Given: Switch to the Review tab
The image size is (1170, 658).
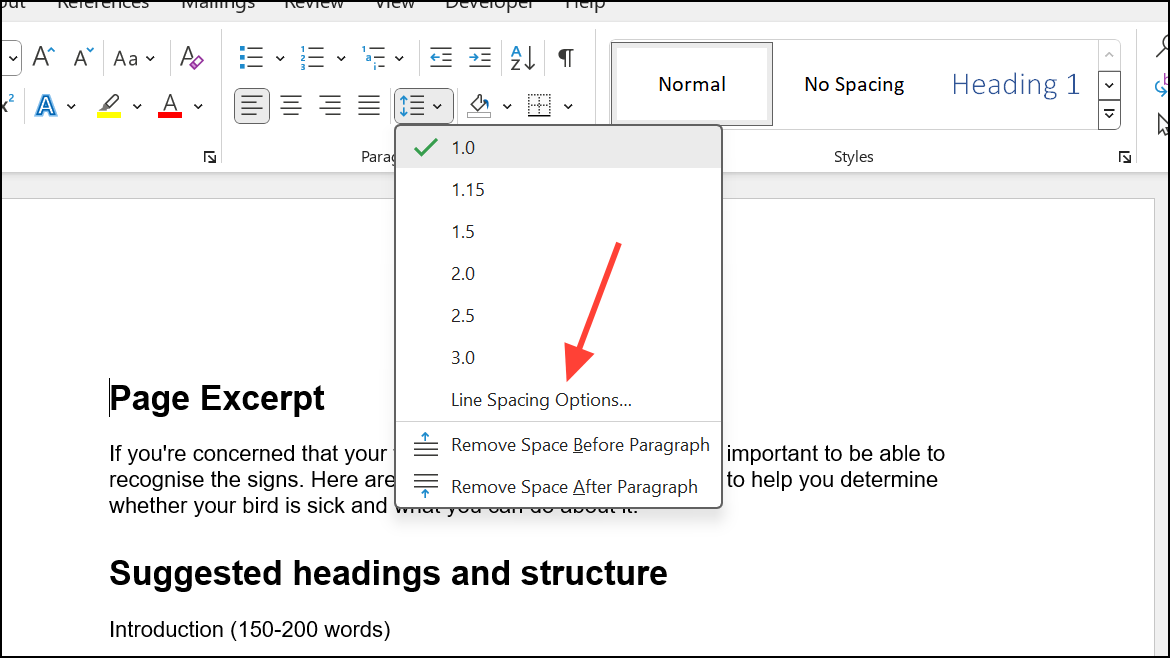Looking at the screenshot, I should [x=313, y=6].
